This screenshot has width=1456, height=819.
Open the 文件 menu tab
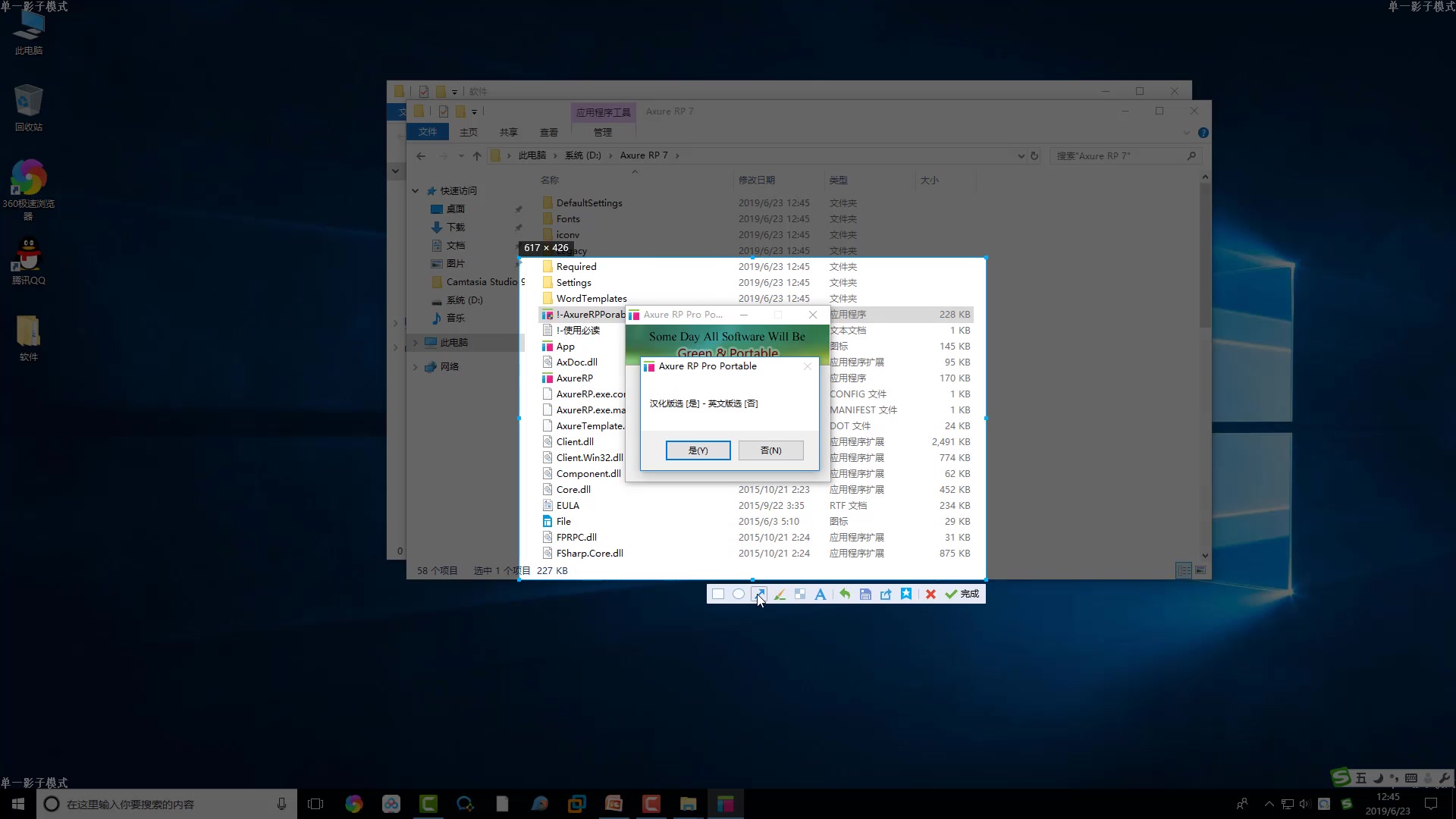(x=428, y=133)
